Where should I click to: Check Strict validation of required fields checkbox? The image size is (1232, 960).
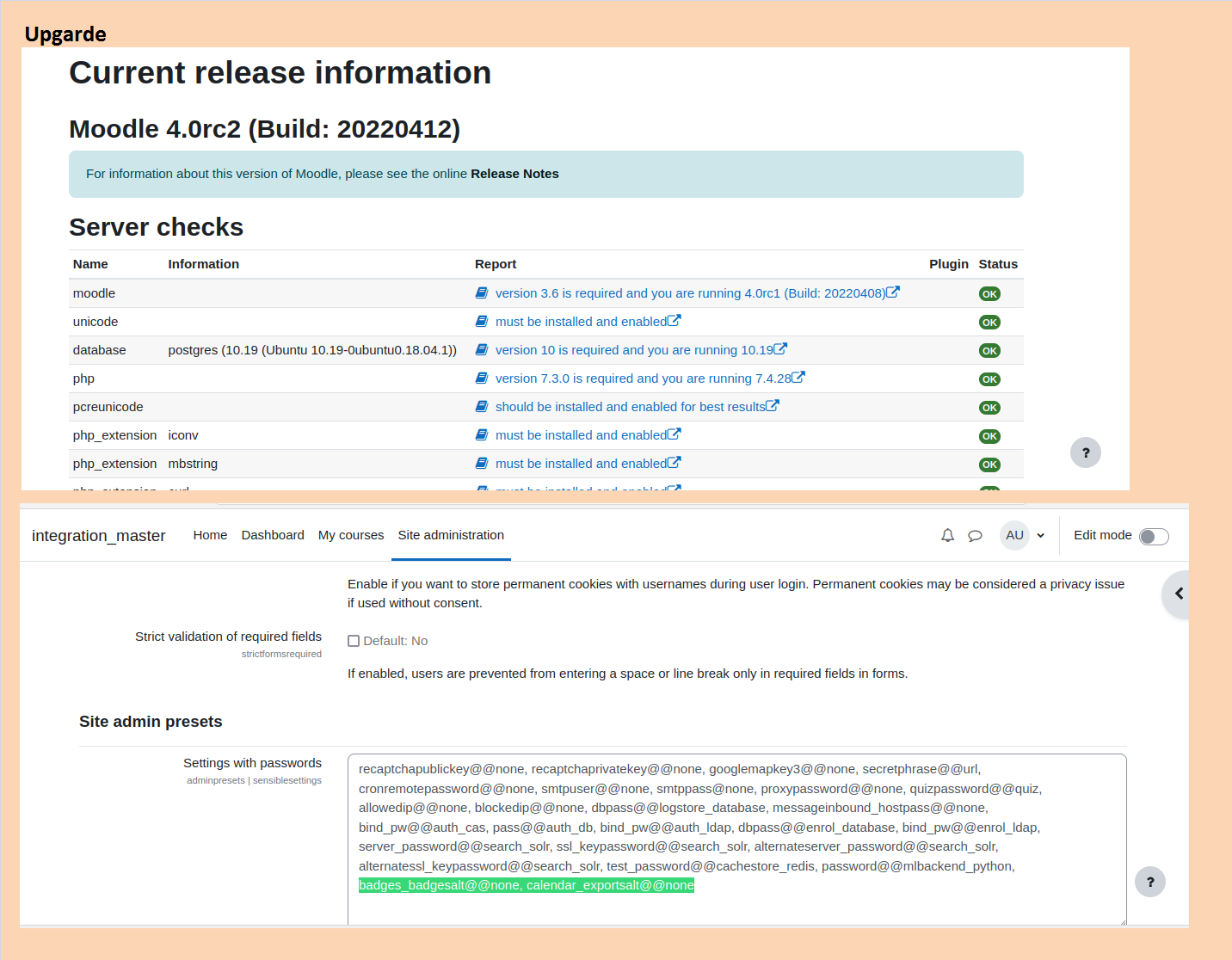point(354,641)
